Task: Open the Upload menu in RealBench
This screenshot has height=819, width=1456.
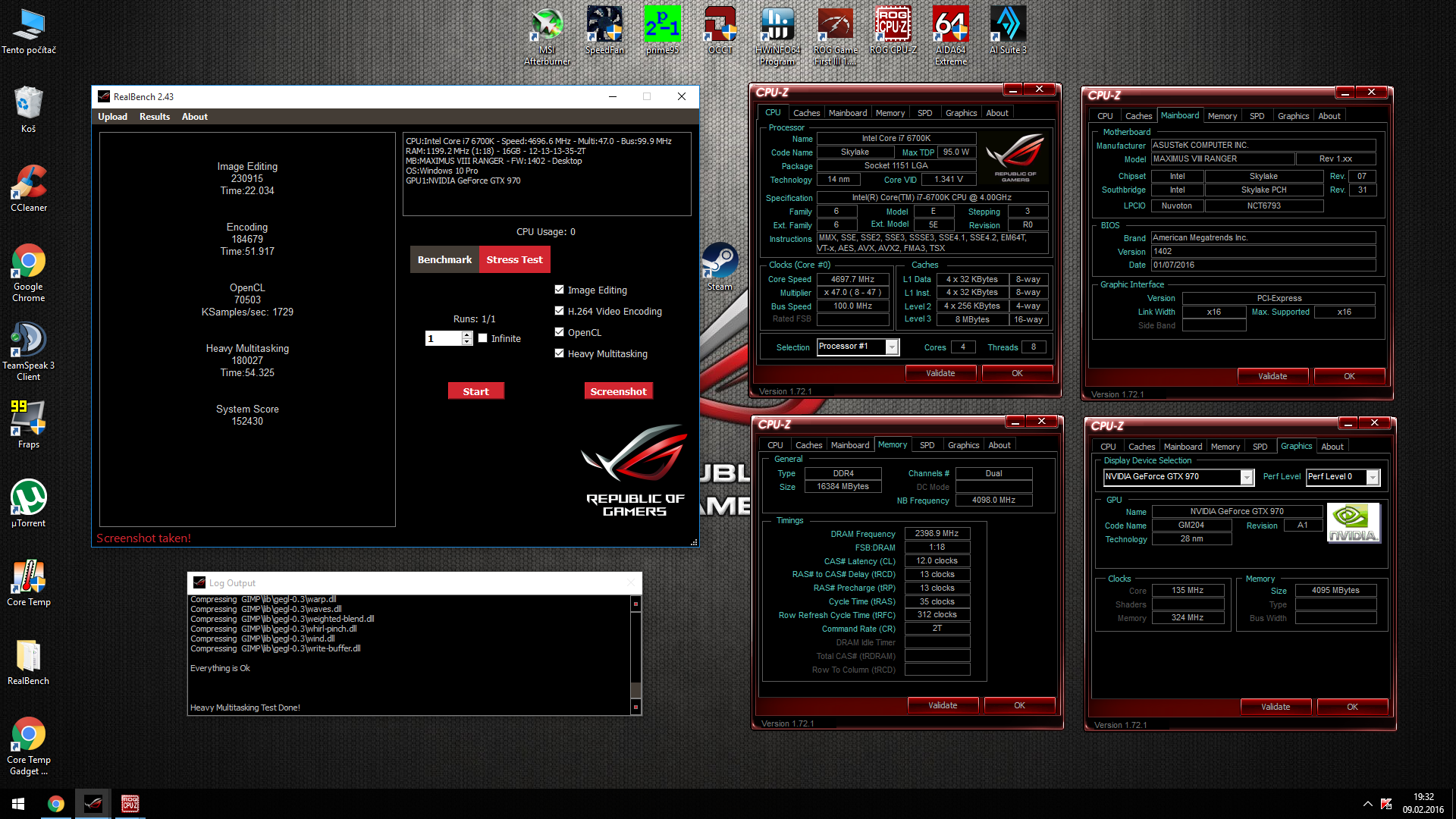Action: tap(112, 117)
